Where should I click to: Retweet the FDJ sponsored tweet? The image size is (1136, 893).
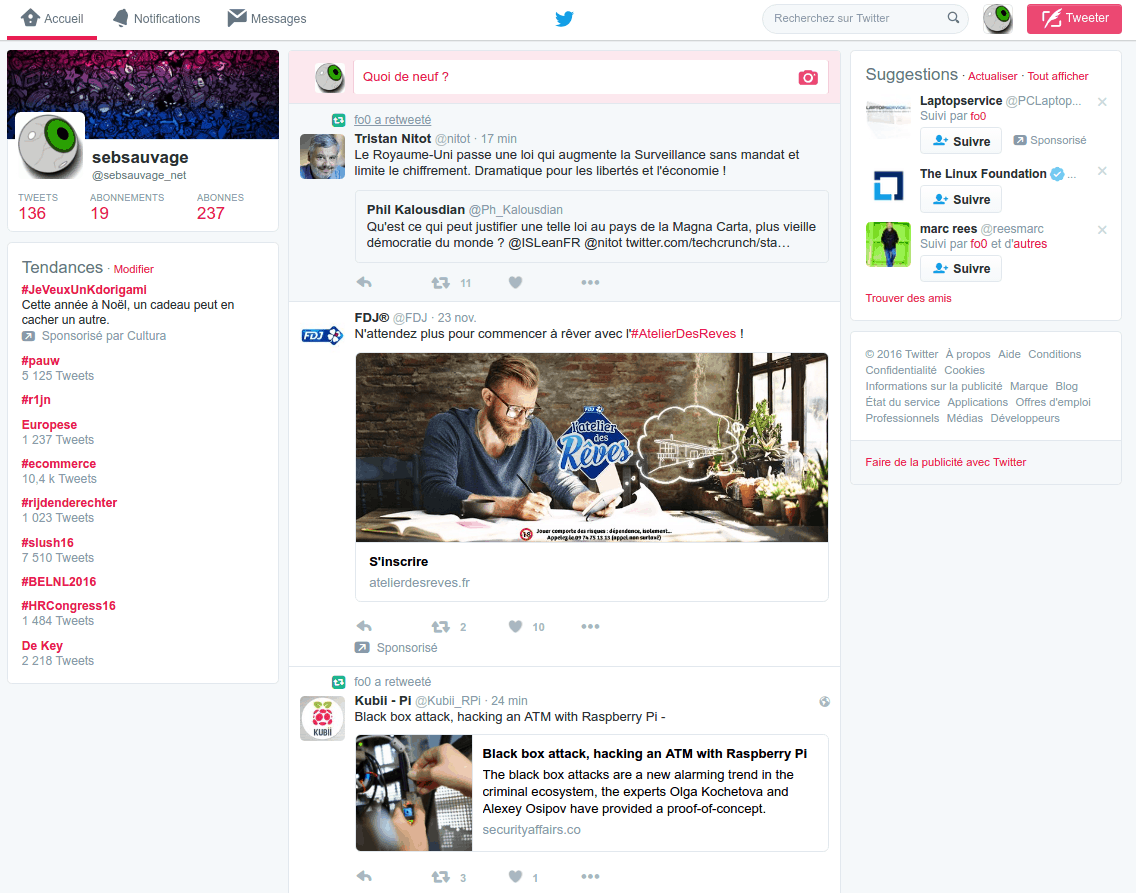tap(440, 627)
